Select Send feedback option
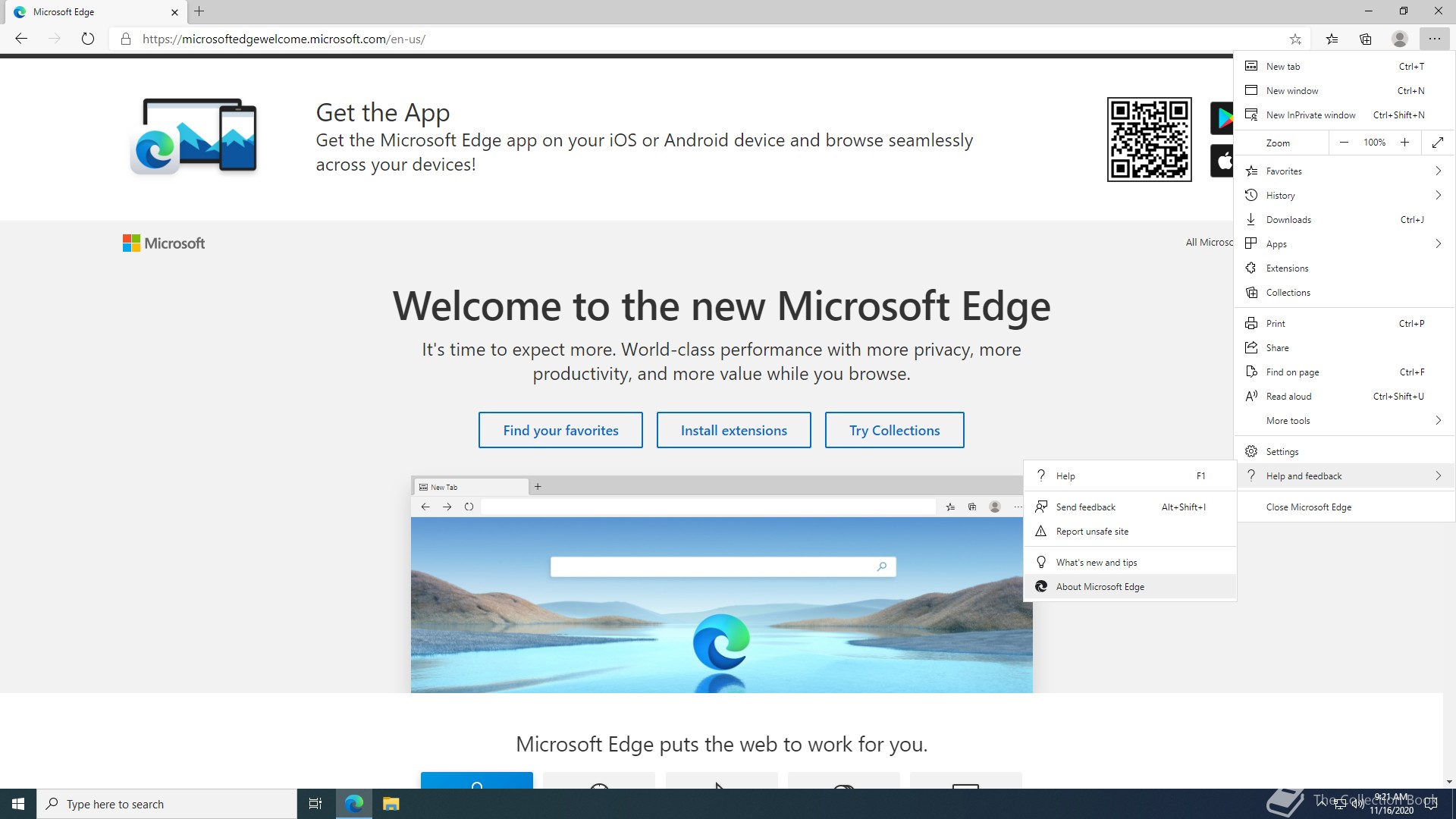The image size is (1456, 819). [x=1130, y=507]
